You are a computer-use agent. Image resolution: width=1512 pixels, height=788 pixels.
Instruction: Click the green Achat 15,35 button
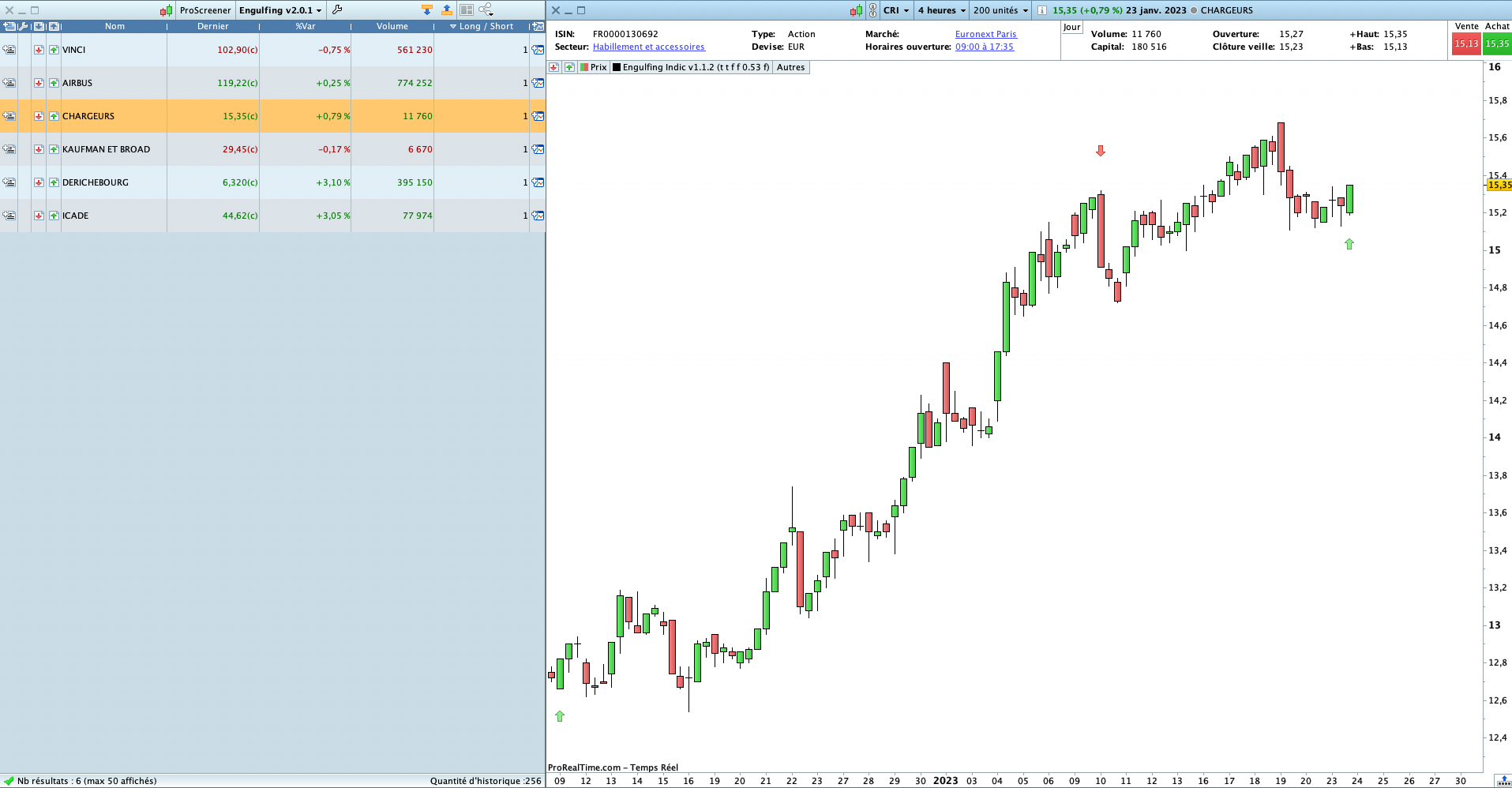click(1497, 43)
